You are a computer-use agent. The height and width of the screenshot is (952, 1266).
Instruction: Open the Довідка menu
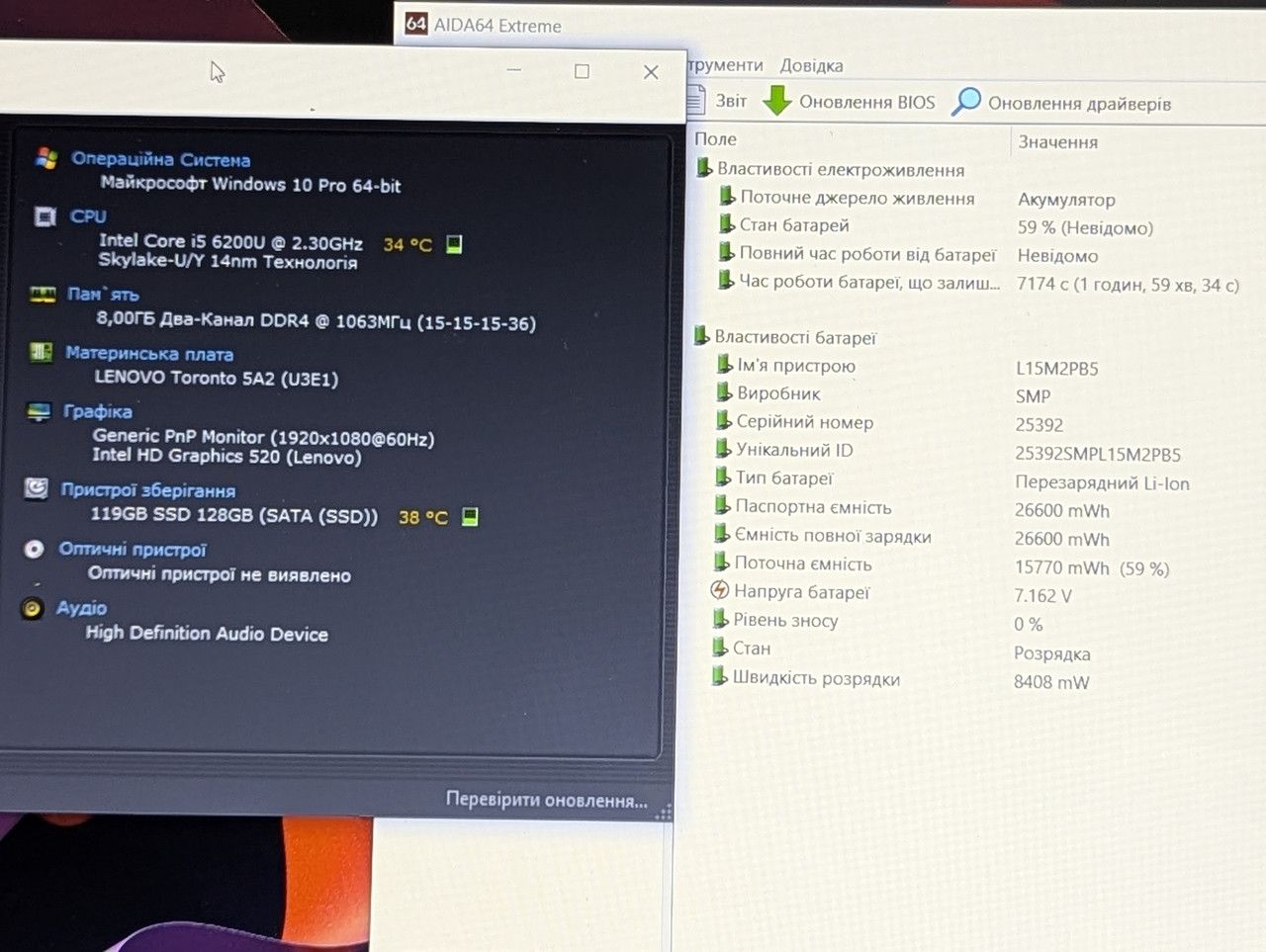[811, 65]
